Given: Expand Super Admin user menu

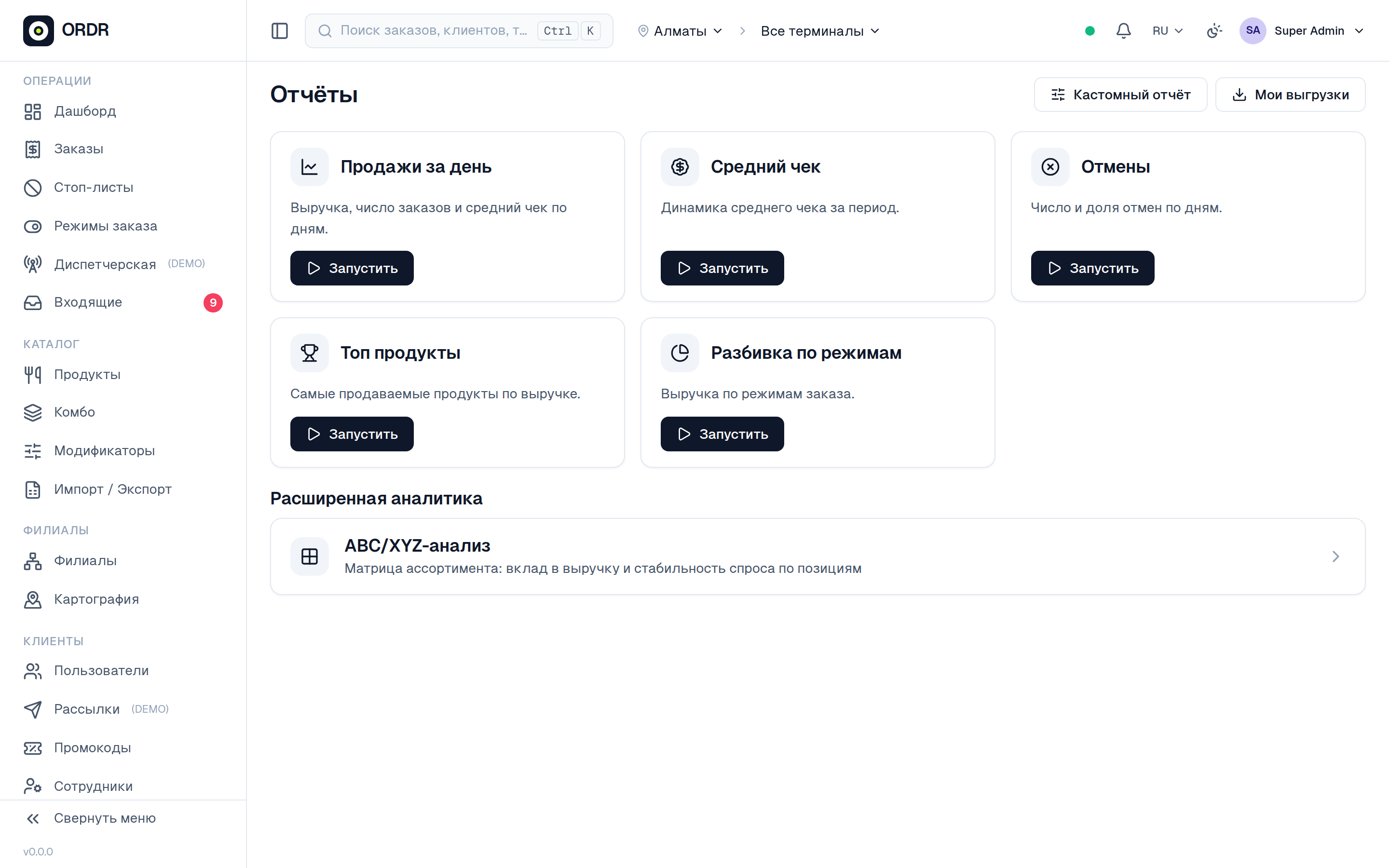Looking at the screenshot, I should click(1302, 31).
